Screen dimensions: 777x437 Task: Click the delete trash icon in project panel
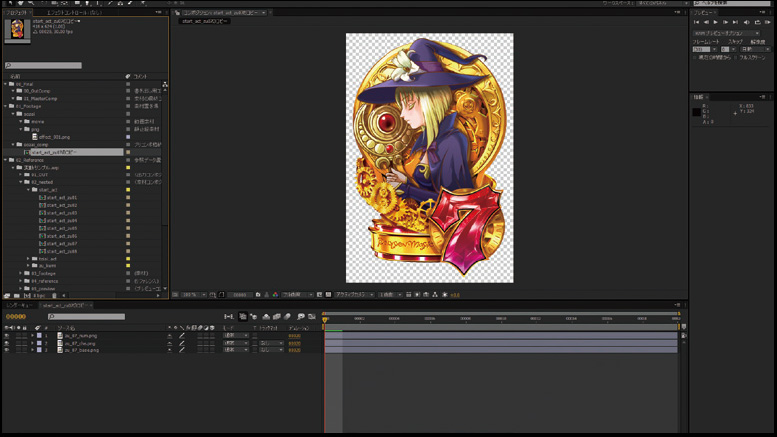pos(55,295)
